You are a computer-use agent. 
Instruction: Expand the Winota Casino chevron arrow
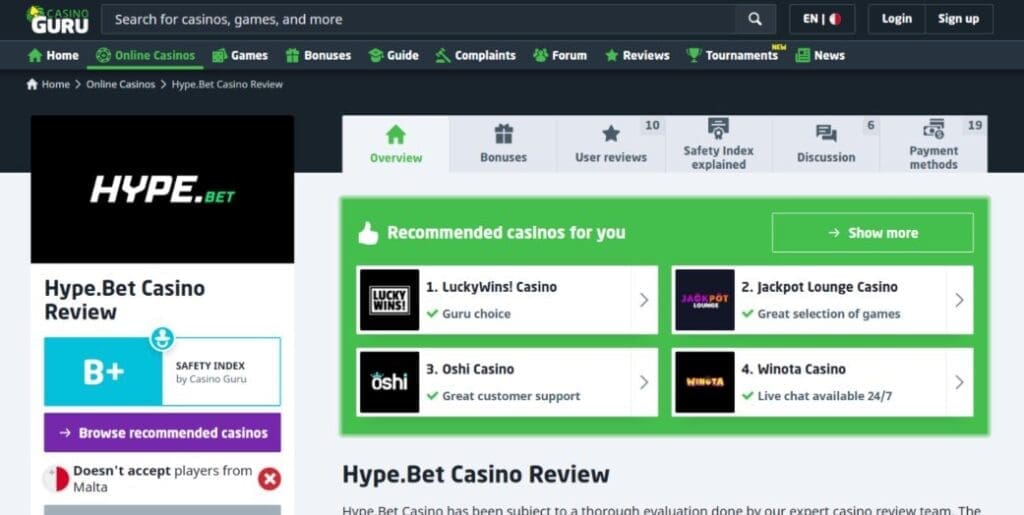pyautogui.click(x=959, y=382)
